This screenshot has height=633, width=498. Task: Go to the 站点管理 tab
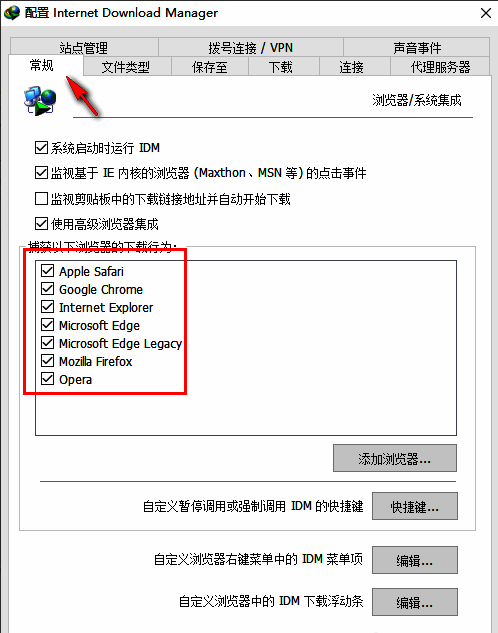click(84, 48)
